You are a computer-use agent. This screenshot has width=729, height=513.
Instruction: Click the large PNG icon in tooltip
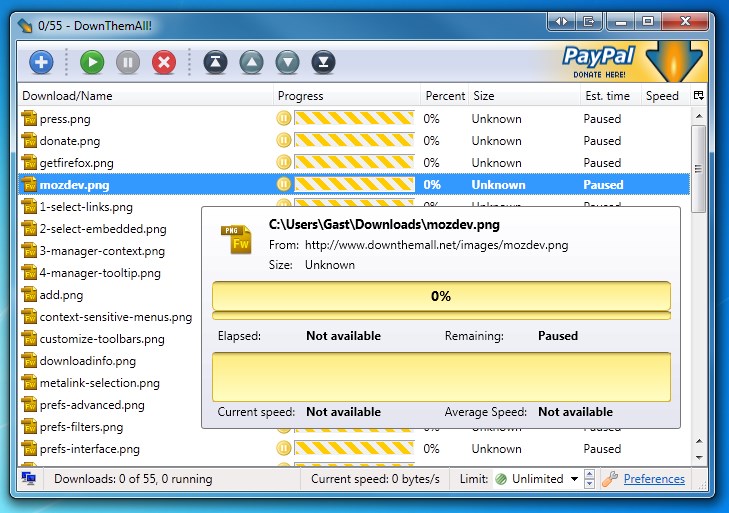point(236,240)
